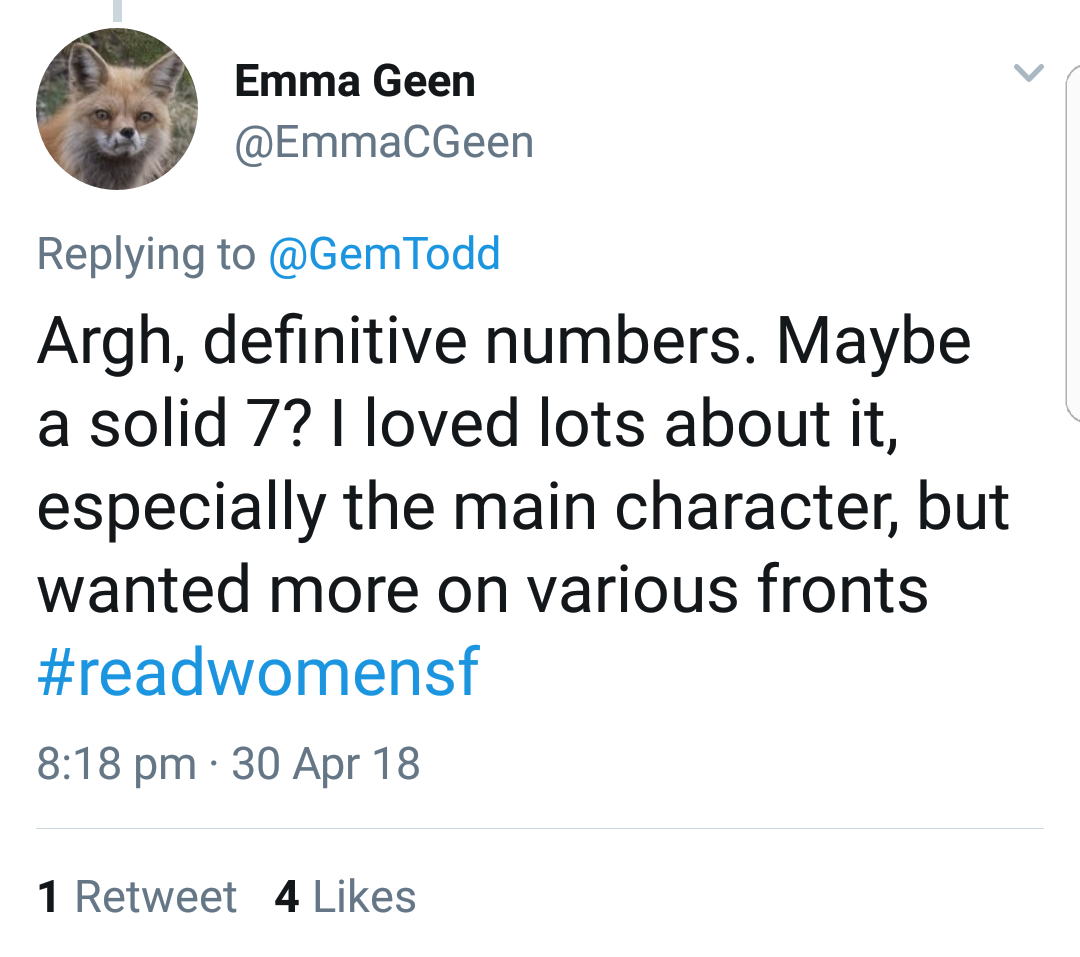The height and width of the screenshot is (957, 1080).
Task: View who liked via '4 Likes'
Action: click(x=345, y=896)
